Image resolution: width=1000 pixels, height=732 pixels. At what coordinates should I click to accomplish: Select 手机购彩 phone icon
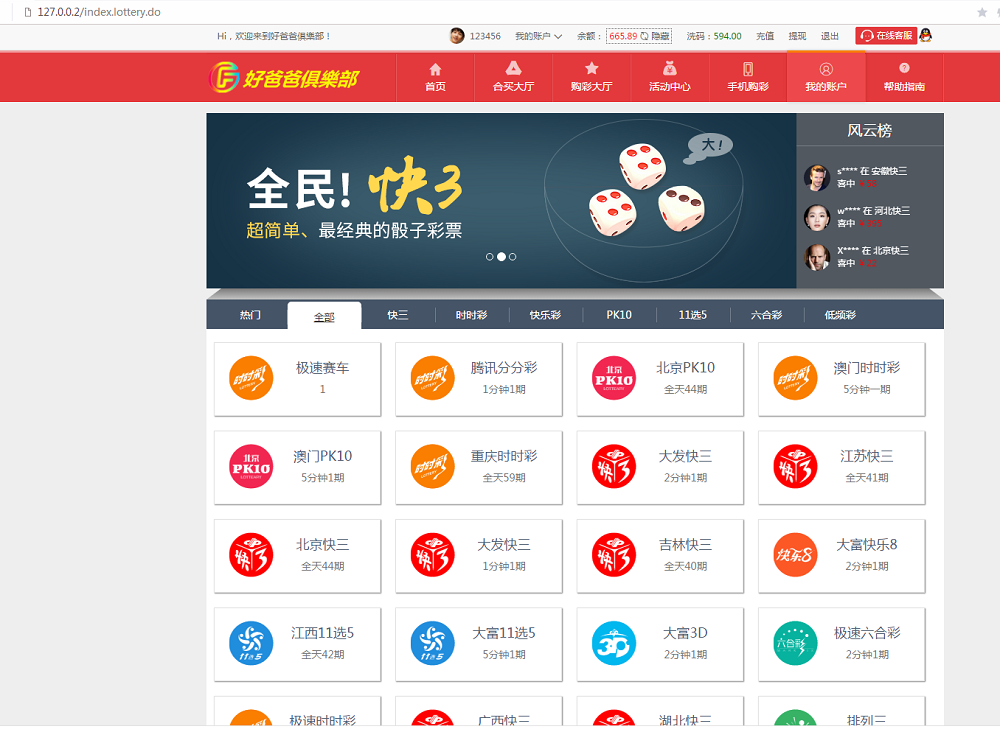click(x=747, y=70)
